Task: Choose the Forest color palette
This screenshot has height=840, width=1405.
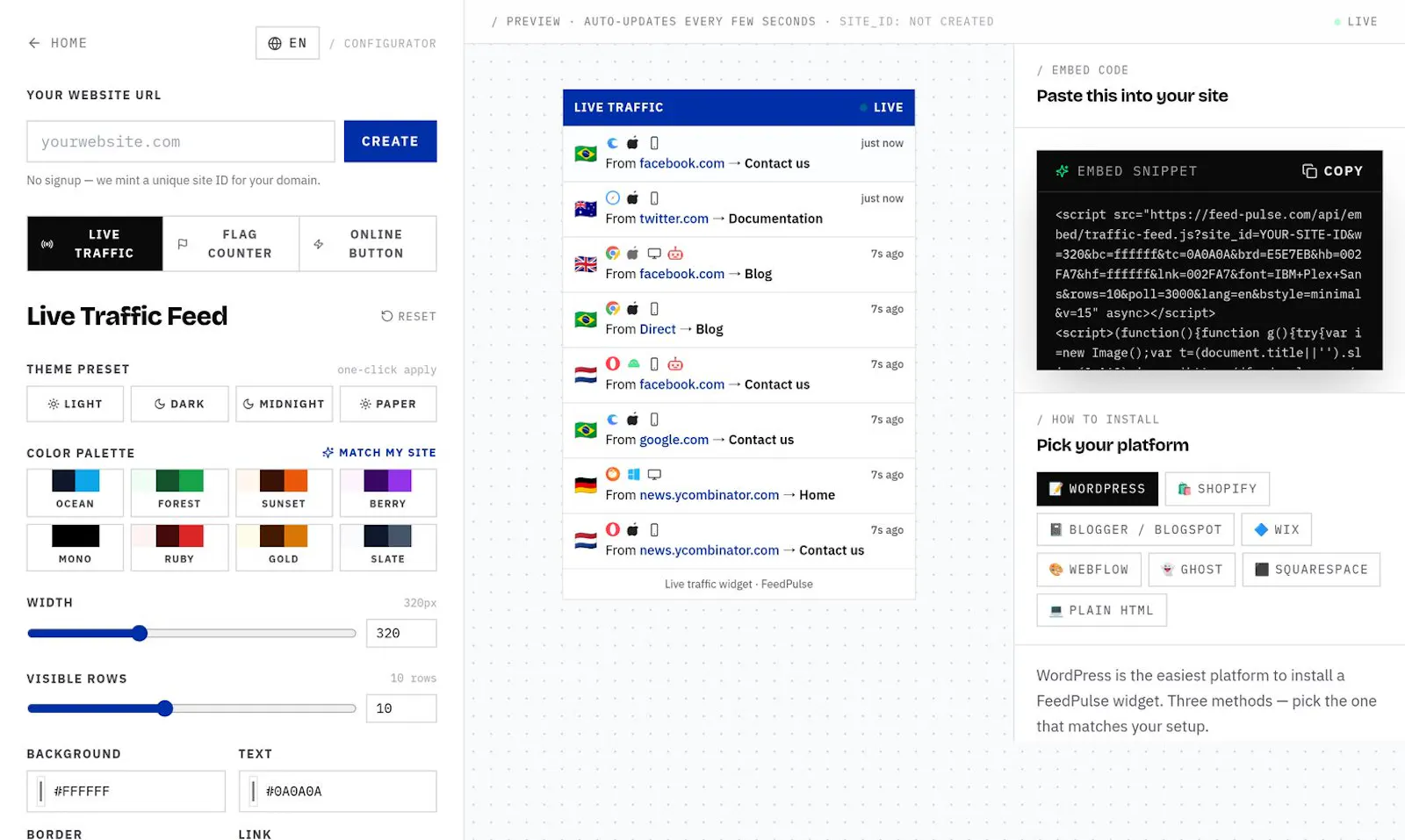Action: point(179,492)
